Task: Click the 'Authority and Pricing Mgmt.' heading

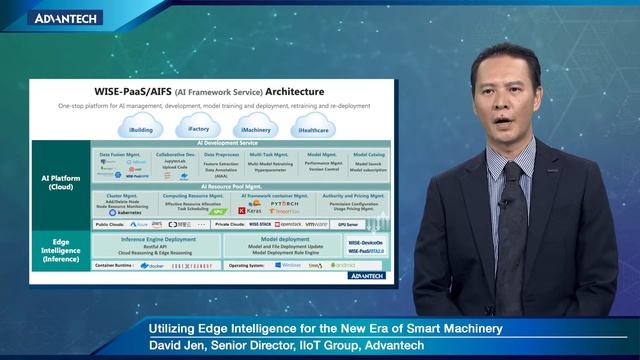Action: point(353,196)
